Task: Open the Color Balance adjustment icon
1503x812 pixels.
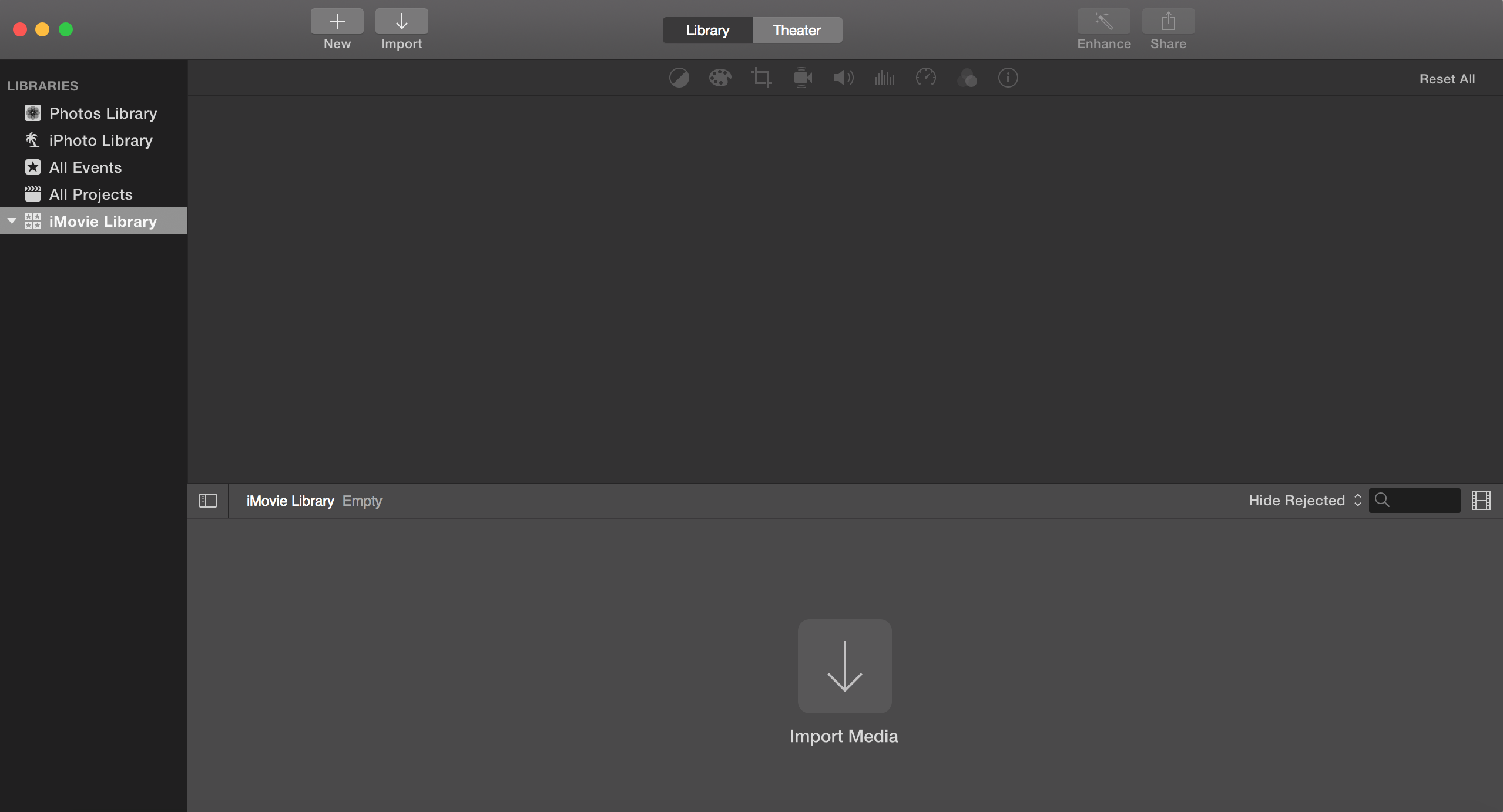Action: click(679, 78)
